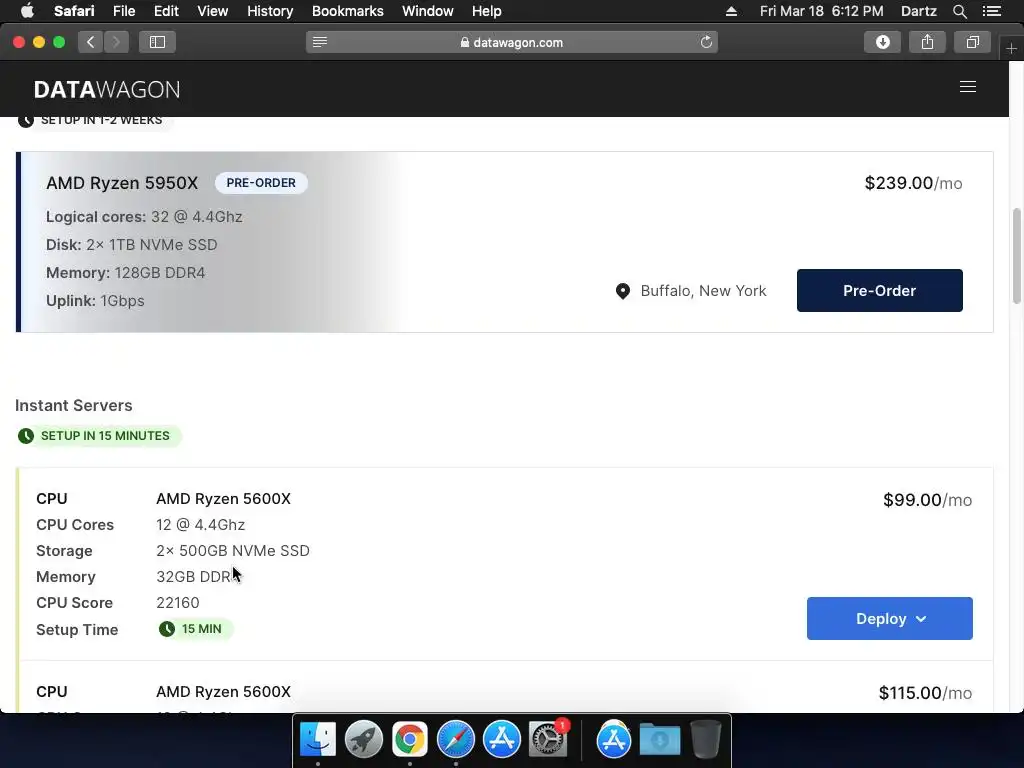Open the Bookmarks menu
Screen dimensions: 1024x768
click(x=347, y=11)
